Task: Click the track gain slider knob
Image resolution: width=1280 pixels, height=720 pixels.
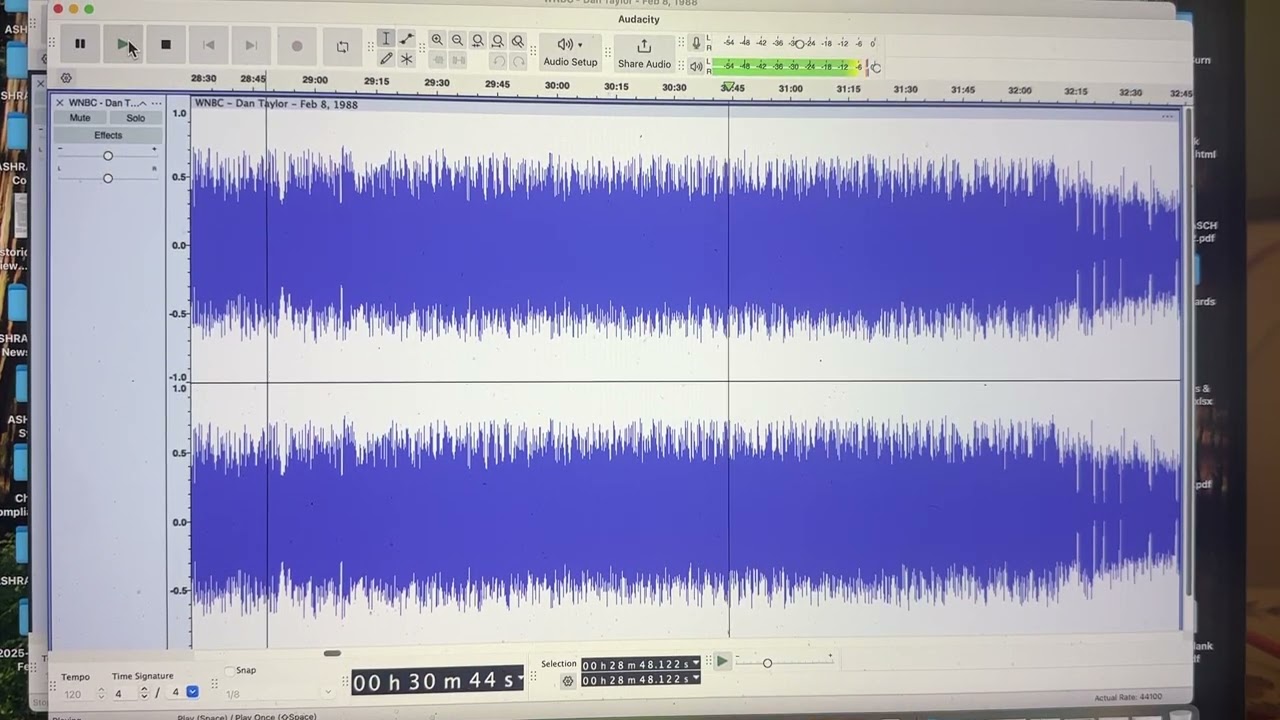Action: [x=108, y=156]
